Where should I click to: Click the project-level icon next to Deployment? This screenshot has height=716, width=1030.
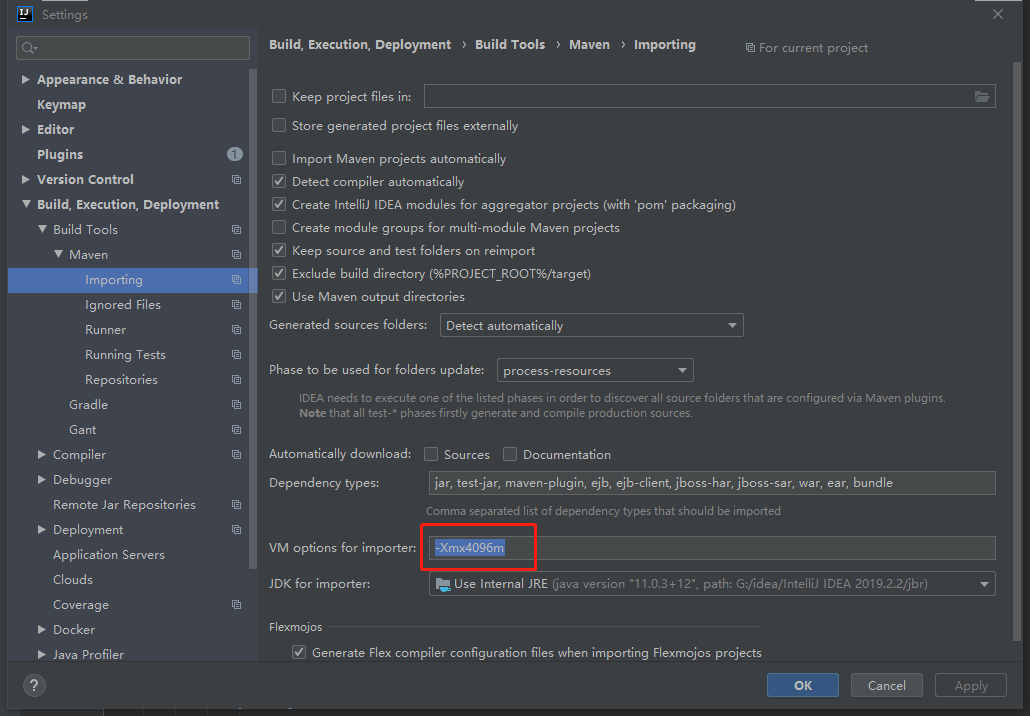pos(236,529)
